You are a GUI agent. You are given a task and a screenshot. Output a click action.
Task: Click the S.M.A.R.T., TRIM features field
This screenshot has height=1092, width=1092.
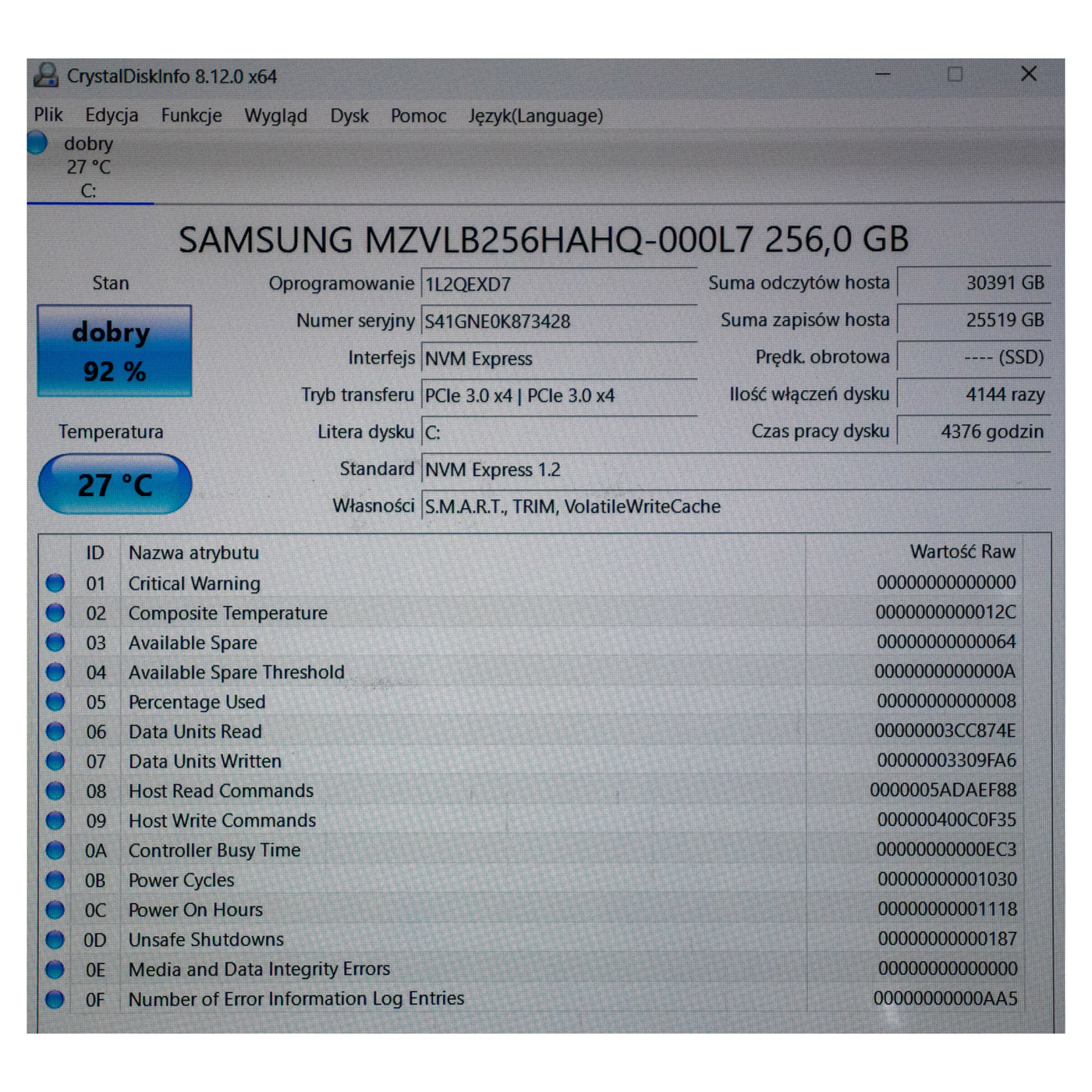tap(736, 506)
